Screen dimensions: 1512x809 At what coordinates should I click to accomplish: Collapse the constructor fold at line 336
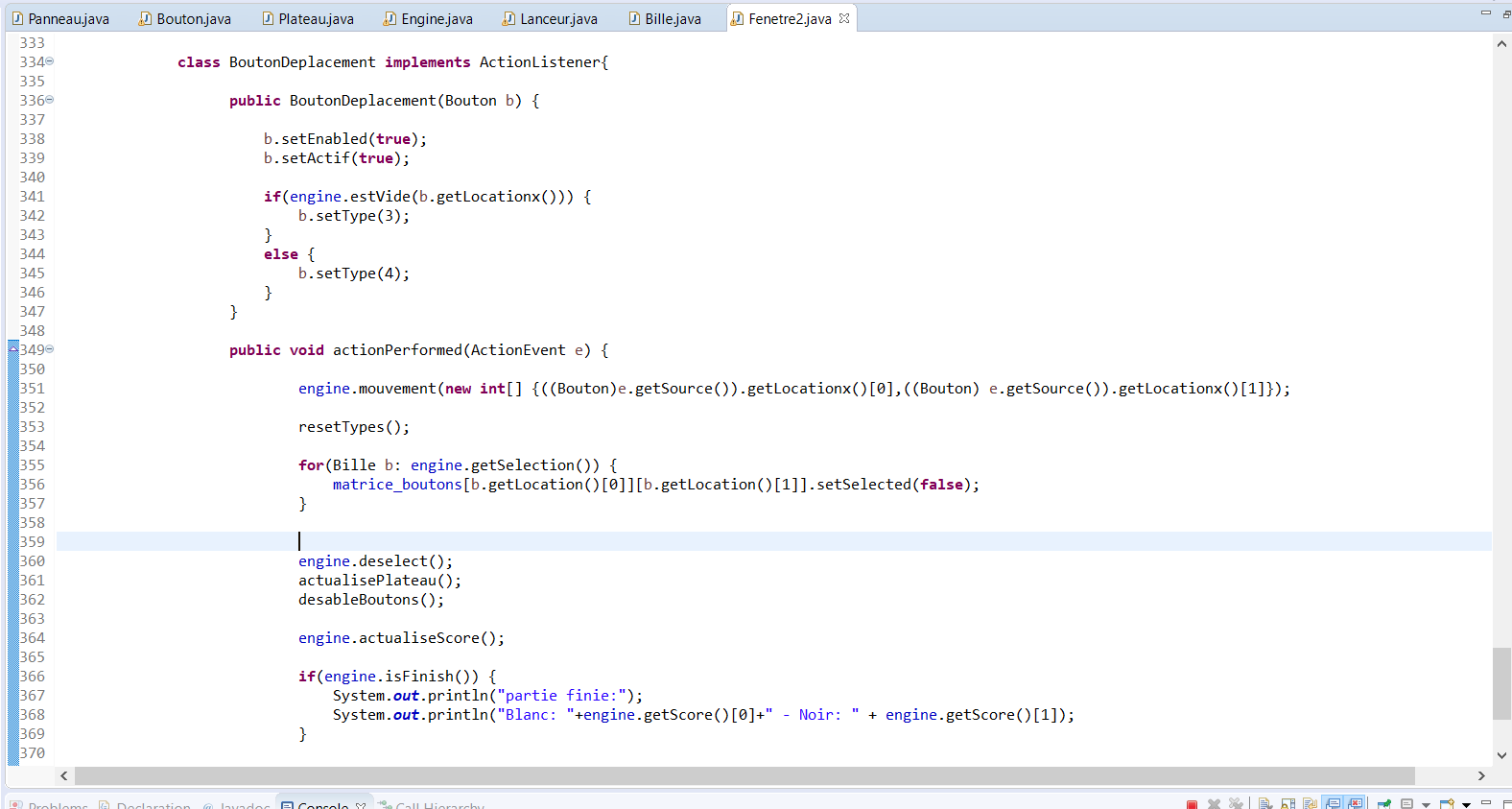coord(50,100)
